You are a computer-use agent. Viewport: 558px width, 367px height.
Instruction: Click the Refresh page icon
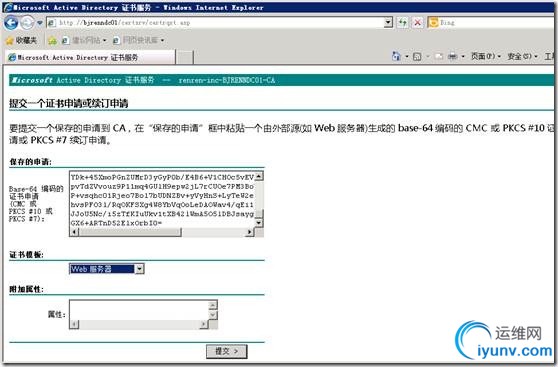click(402, 23)
